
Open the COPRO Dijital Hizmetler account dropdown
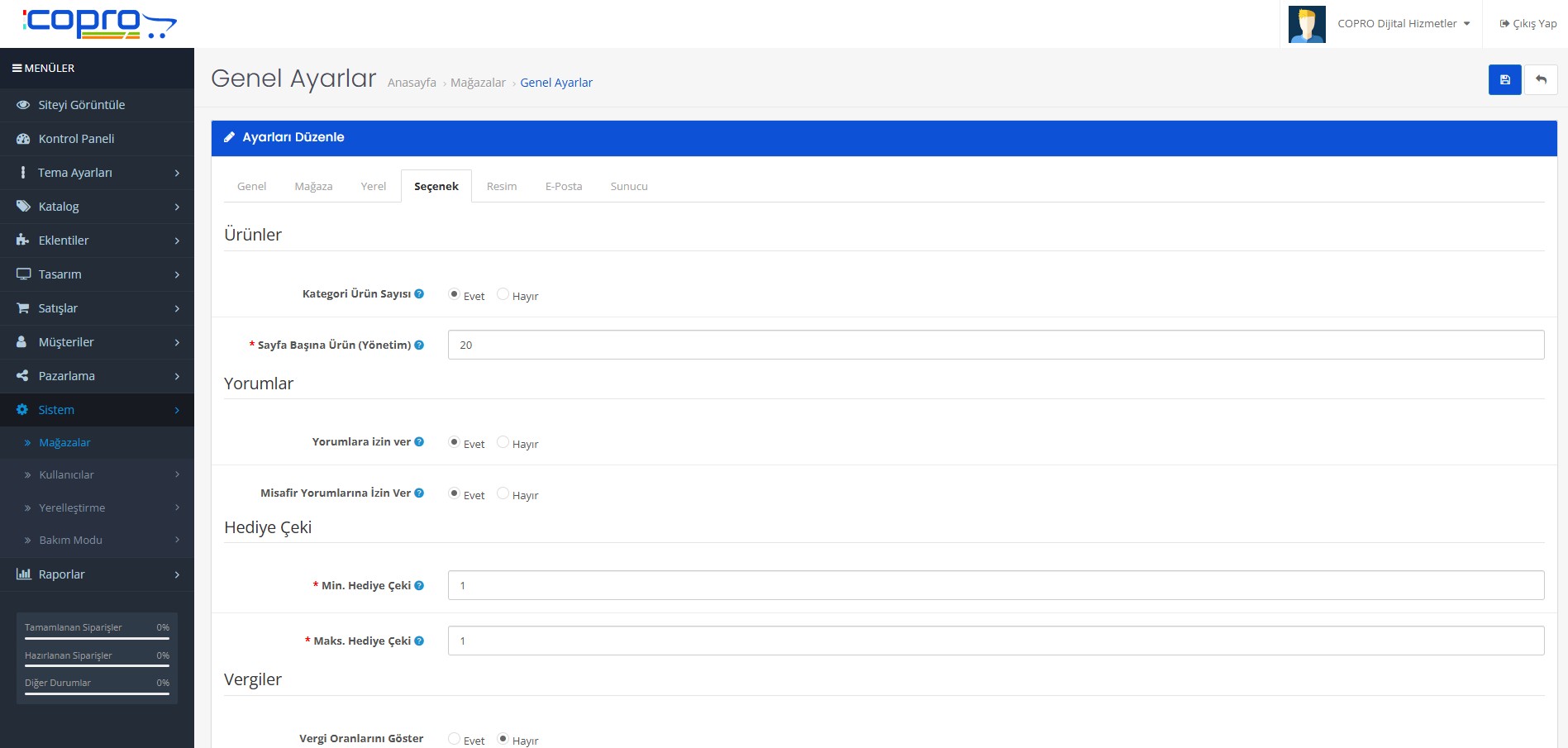[x=1404, y=24]
